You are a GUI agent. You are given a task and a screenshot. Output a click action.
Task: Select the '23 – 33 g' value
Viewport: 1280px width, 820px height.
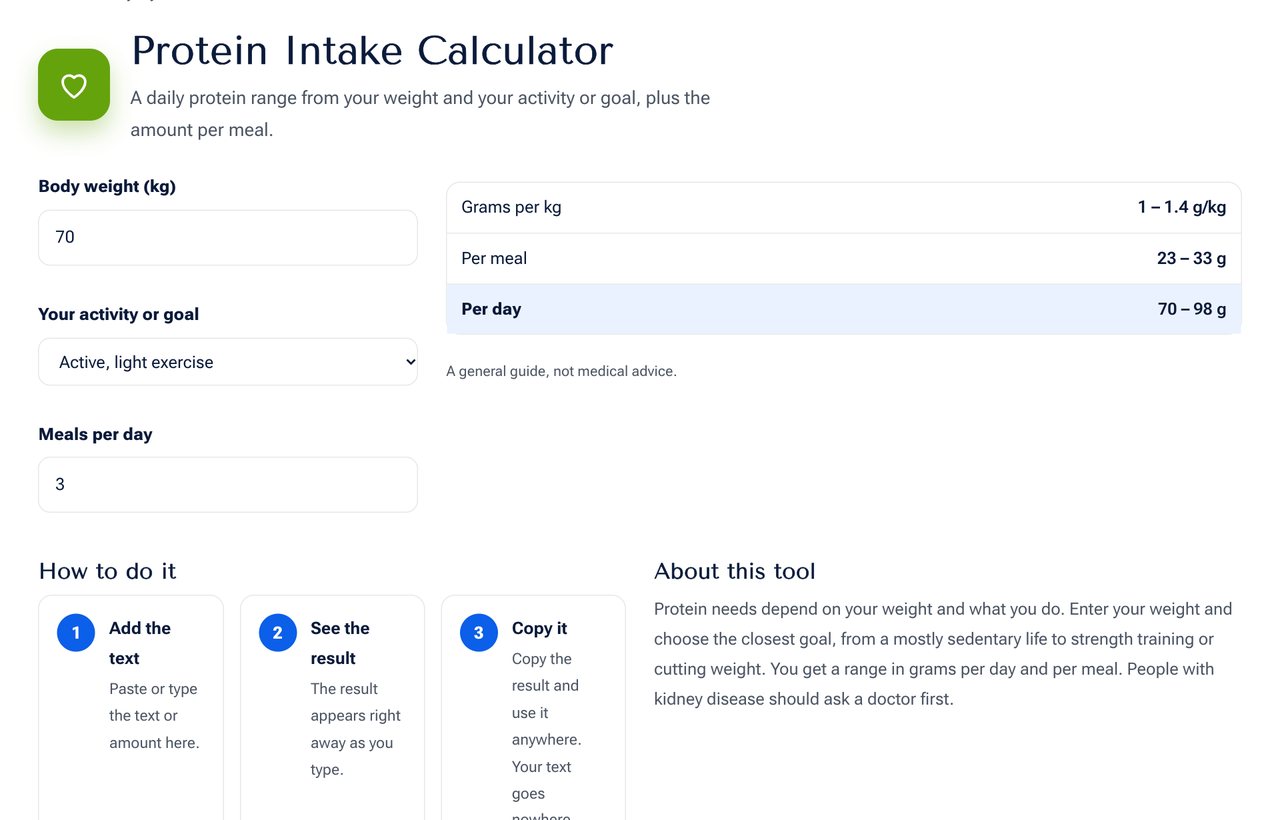coord(1192,258)
